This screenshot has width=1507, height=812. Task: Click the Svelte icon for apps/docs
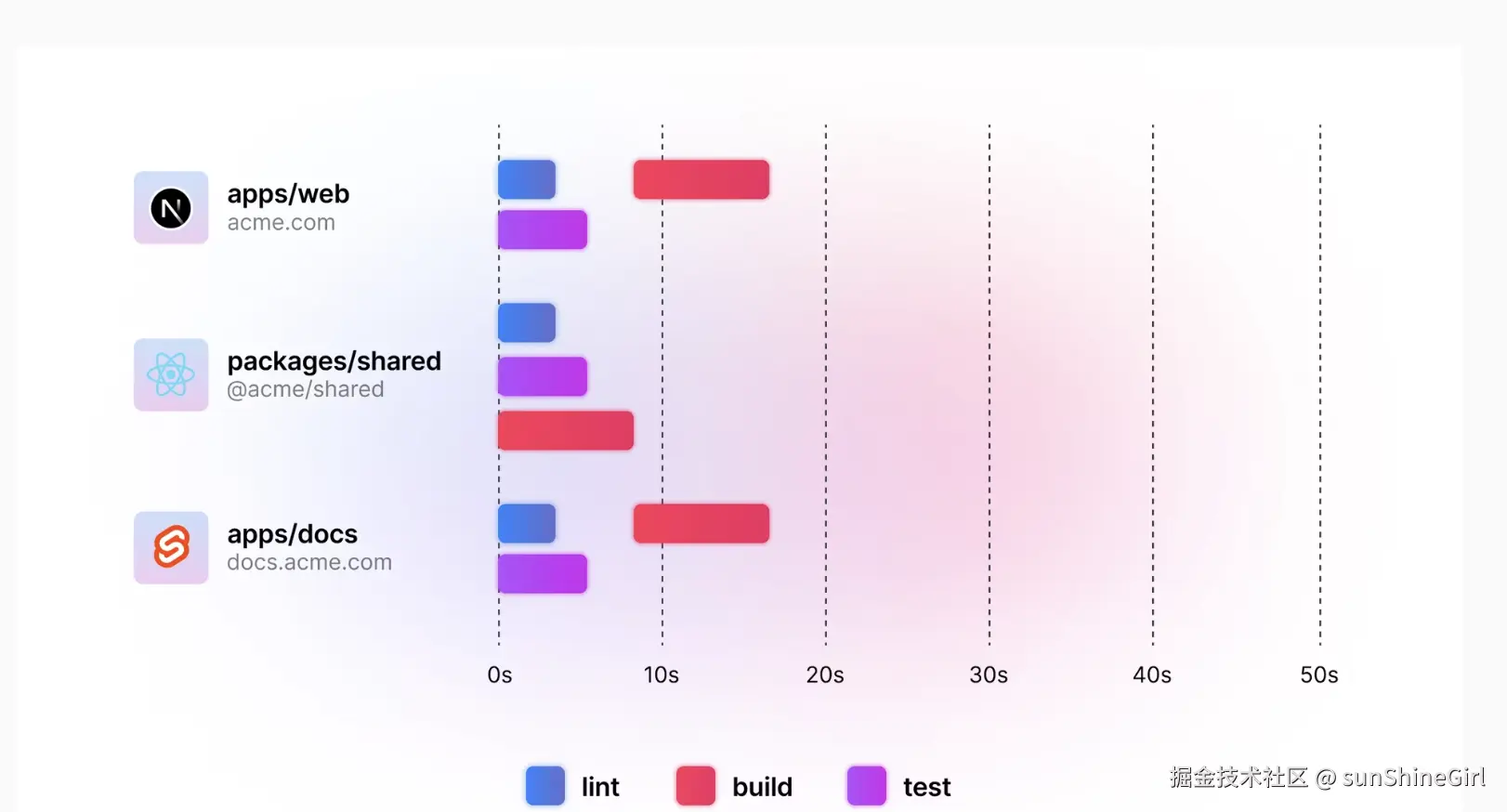[171, 547]
